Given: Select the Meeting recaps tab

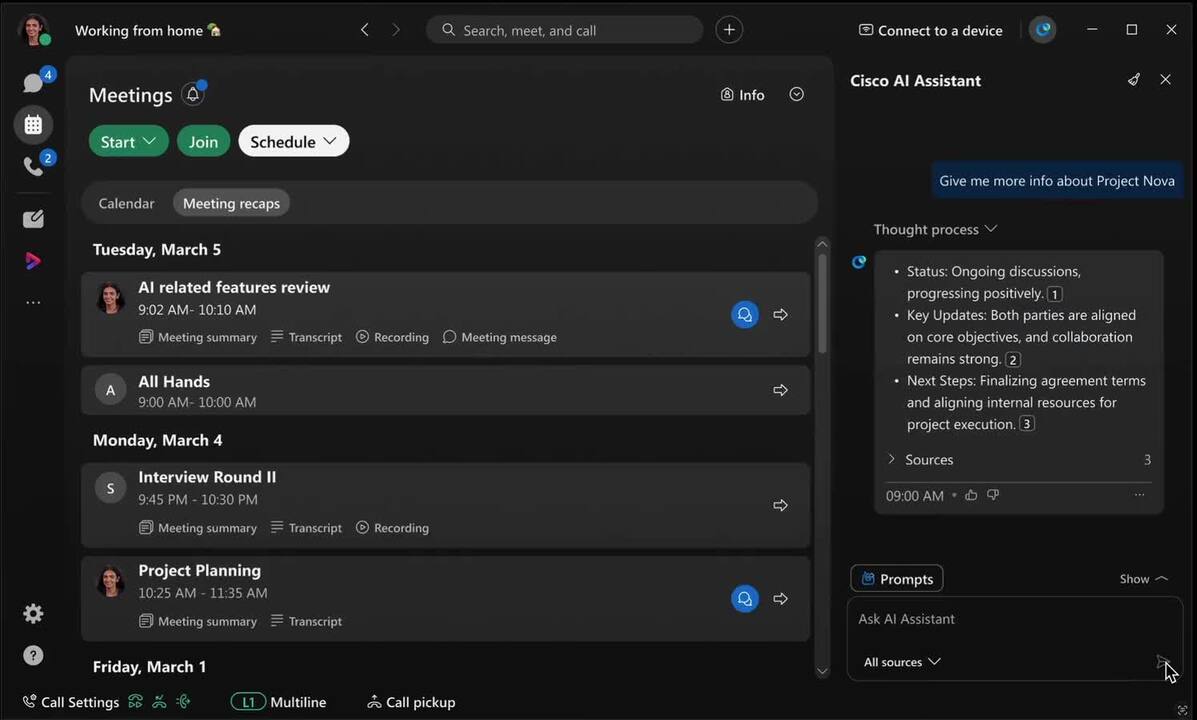Looking at the screenshot, I should 231,203.
